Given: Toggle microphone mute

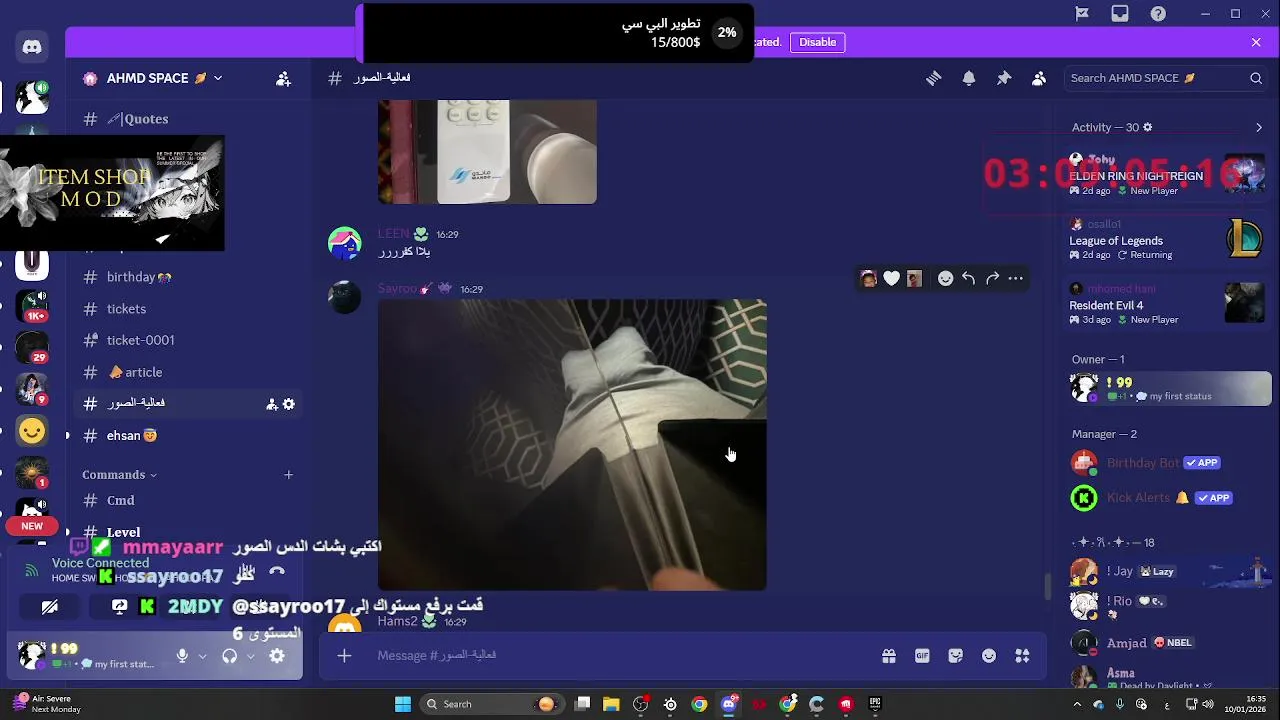Looking at the screenshot, I should point(182,656).
